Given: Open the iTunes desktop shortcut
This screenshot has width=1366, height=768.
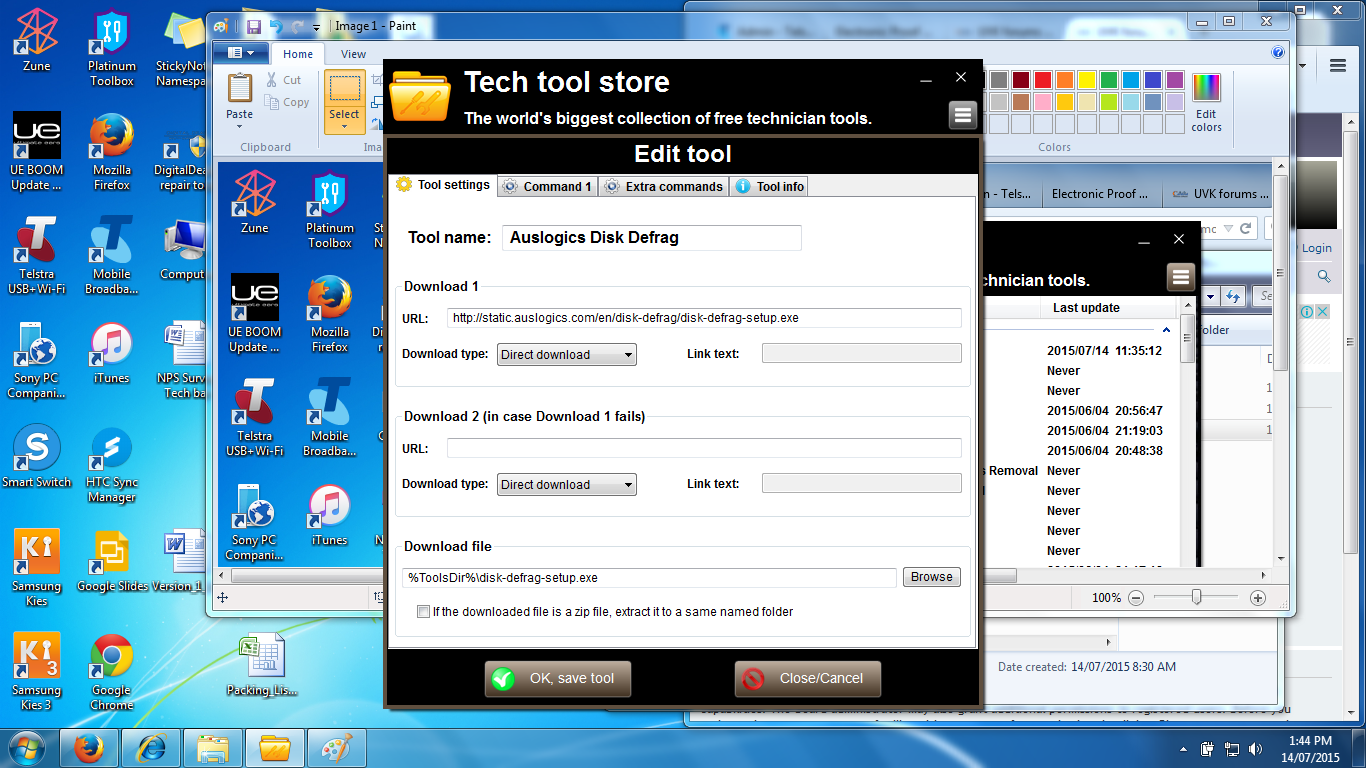Looking at the screenshot, I should pyautogui.click(x=111, y=353).
